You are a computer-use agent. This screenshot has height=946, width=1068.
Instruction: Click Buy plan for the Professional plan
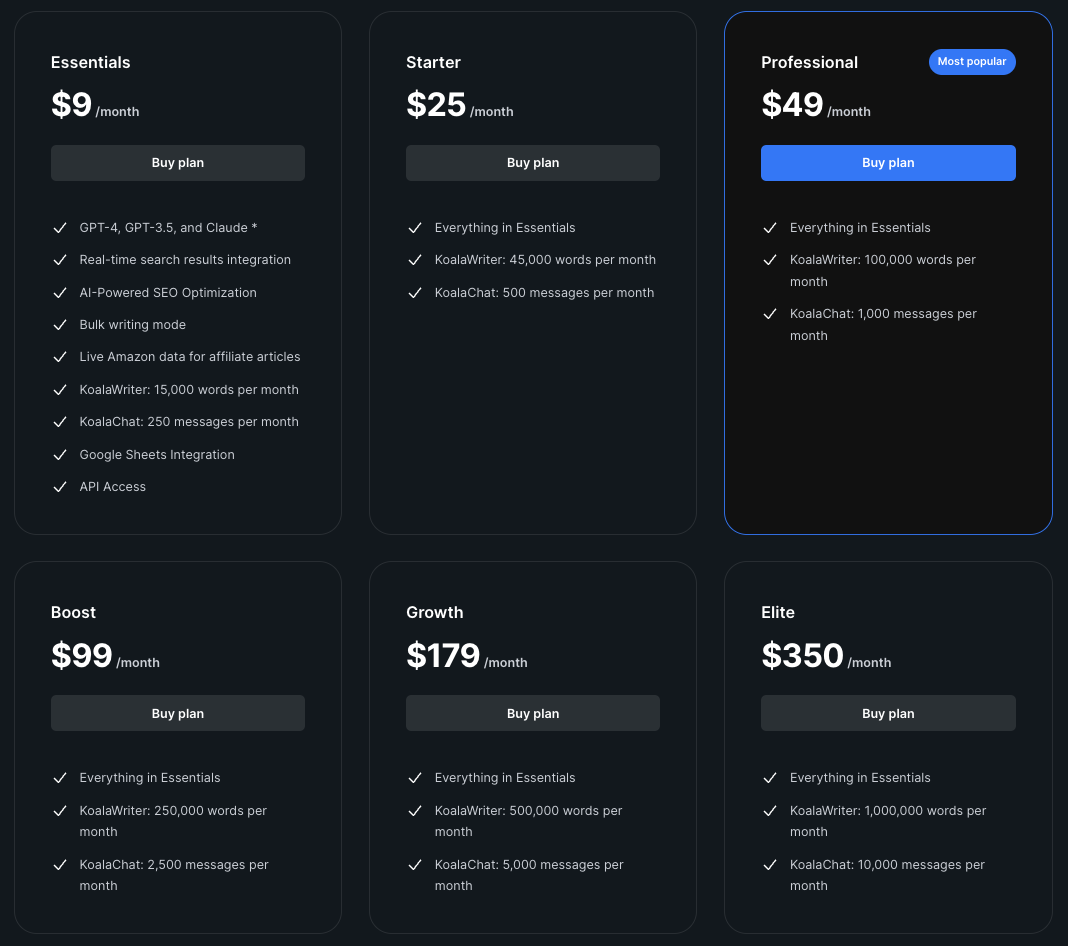point(888,163)
